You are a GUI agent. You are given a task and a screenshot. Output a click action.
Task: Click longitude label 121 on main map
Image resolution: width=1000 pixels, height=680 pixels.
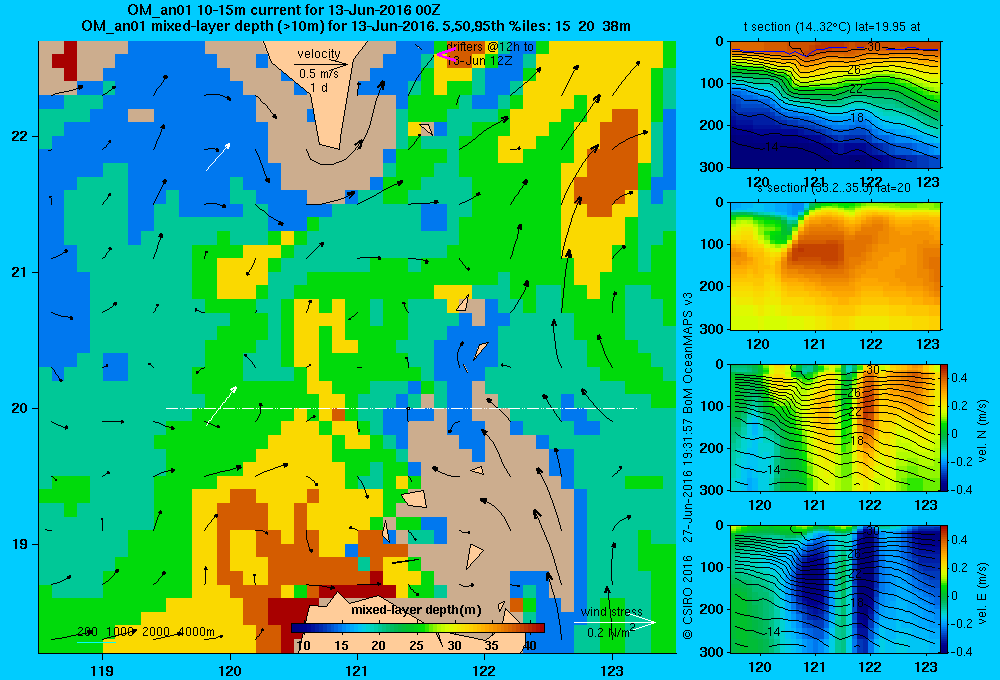357,670
